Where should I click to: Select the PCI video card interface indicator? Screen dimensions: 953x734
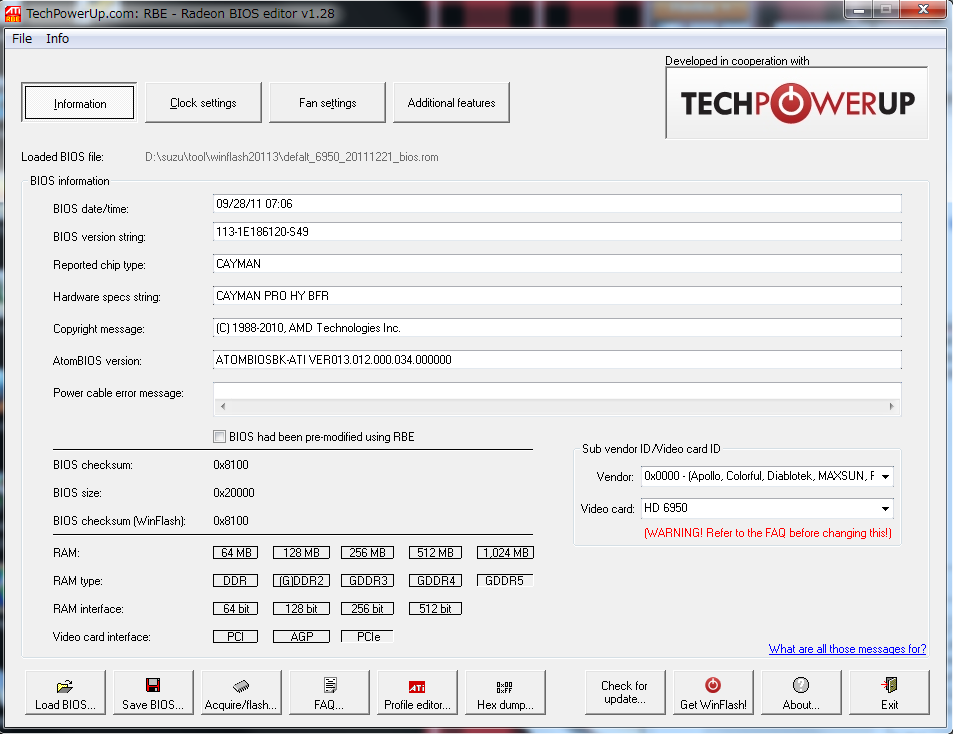pos(236,636)
